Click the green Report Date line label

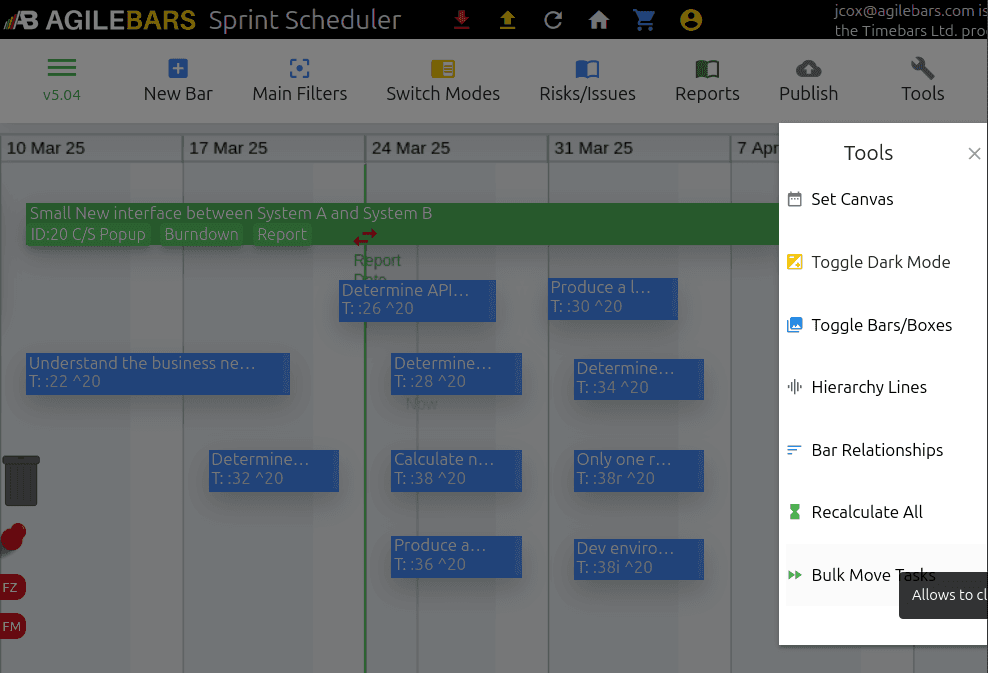pos(377,266)
